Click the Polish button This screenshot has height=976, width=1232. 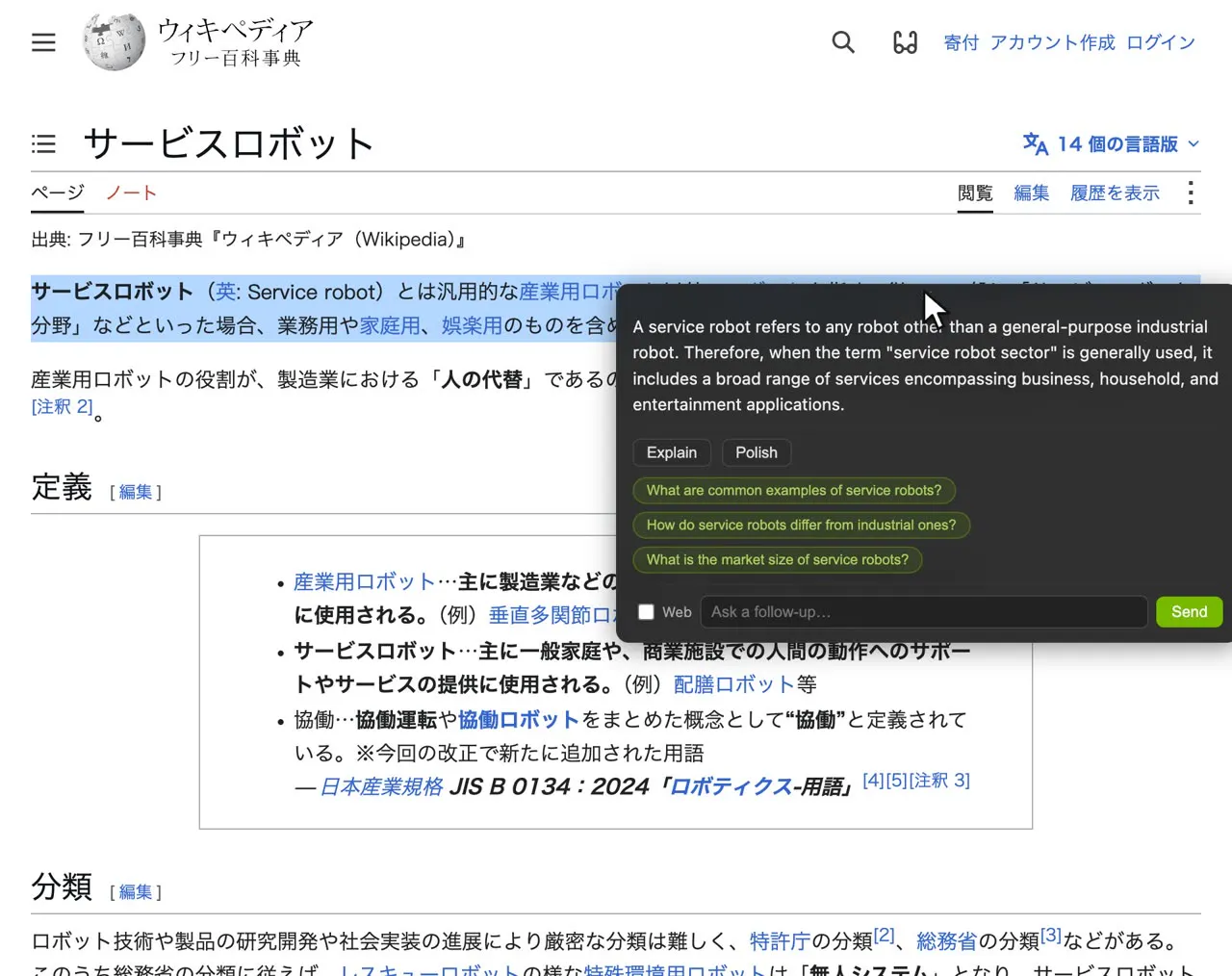coord(757,452)
